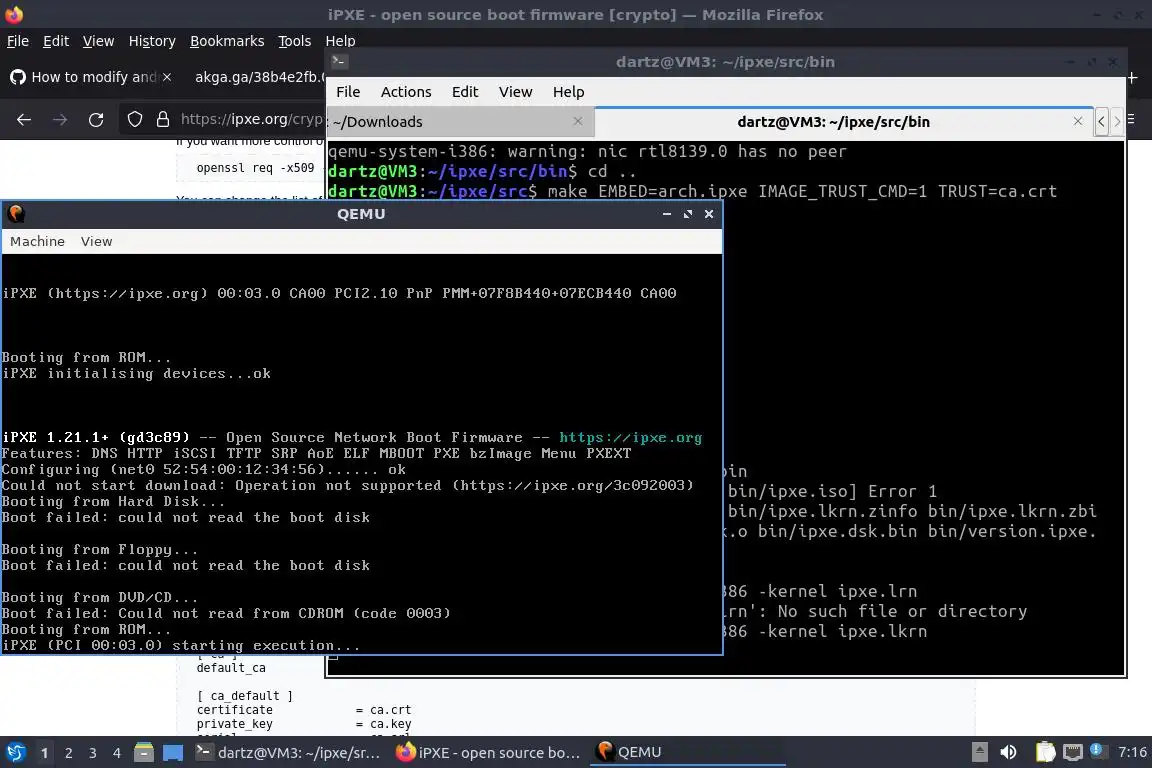Activate iPXE Firefox taskbar entry
The image size is (1152, 768).
(488, 752)
